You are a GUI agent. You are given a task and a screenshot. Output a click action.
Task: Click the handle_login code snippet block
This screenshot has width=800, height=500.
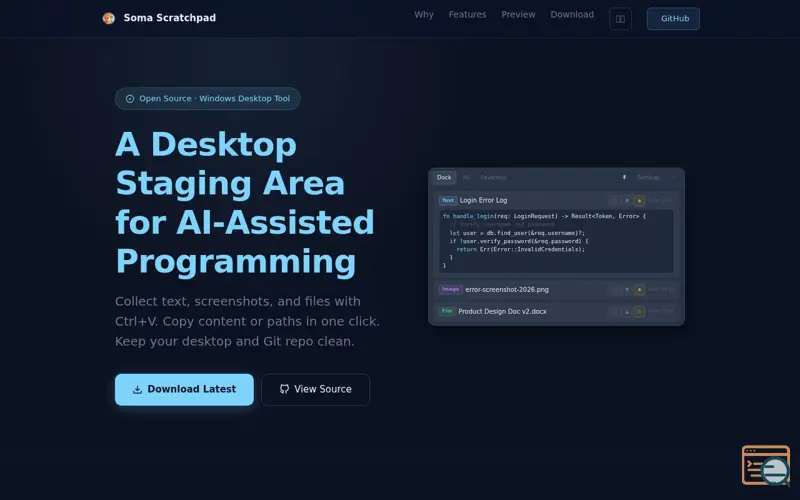point(556,241)
